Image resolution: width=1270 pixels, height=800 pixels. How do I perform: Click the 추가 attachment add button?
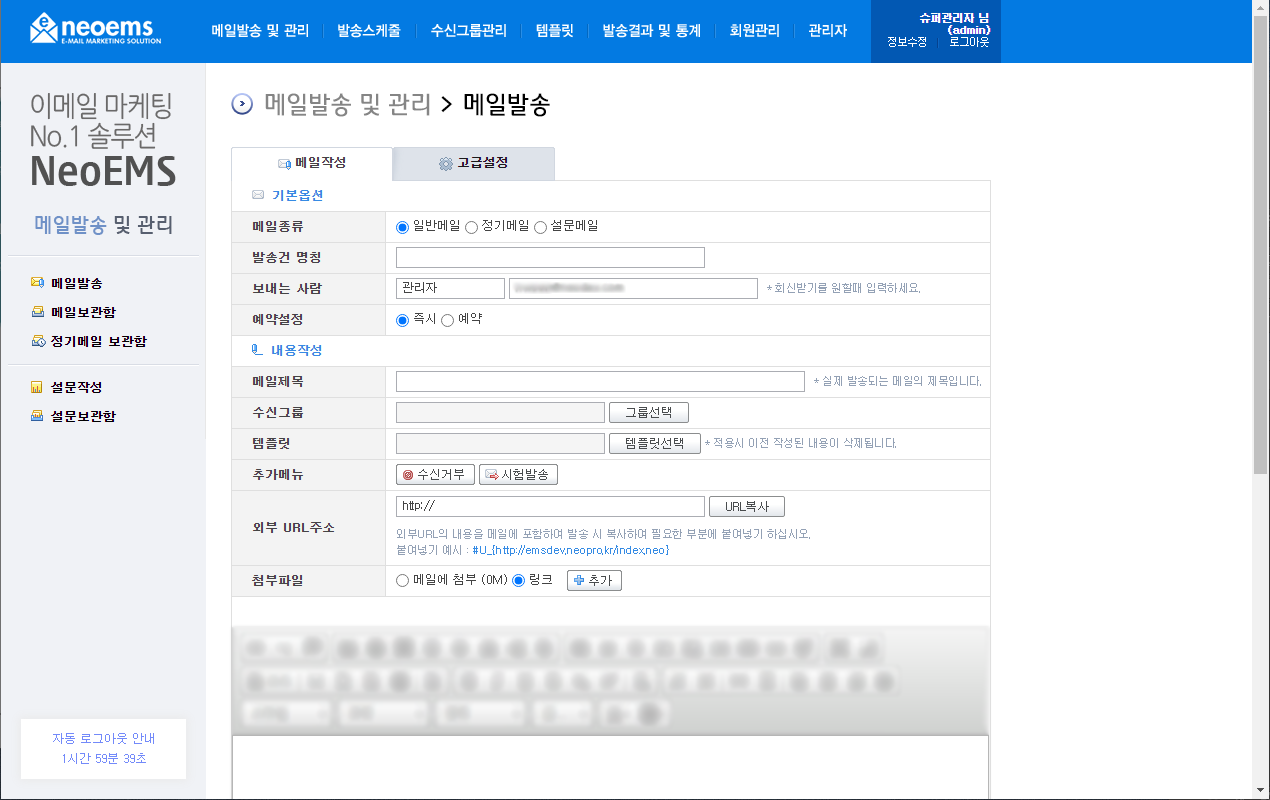click(x=594, y=580)
